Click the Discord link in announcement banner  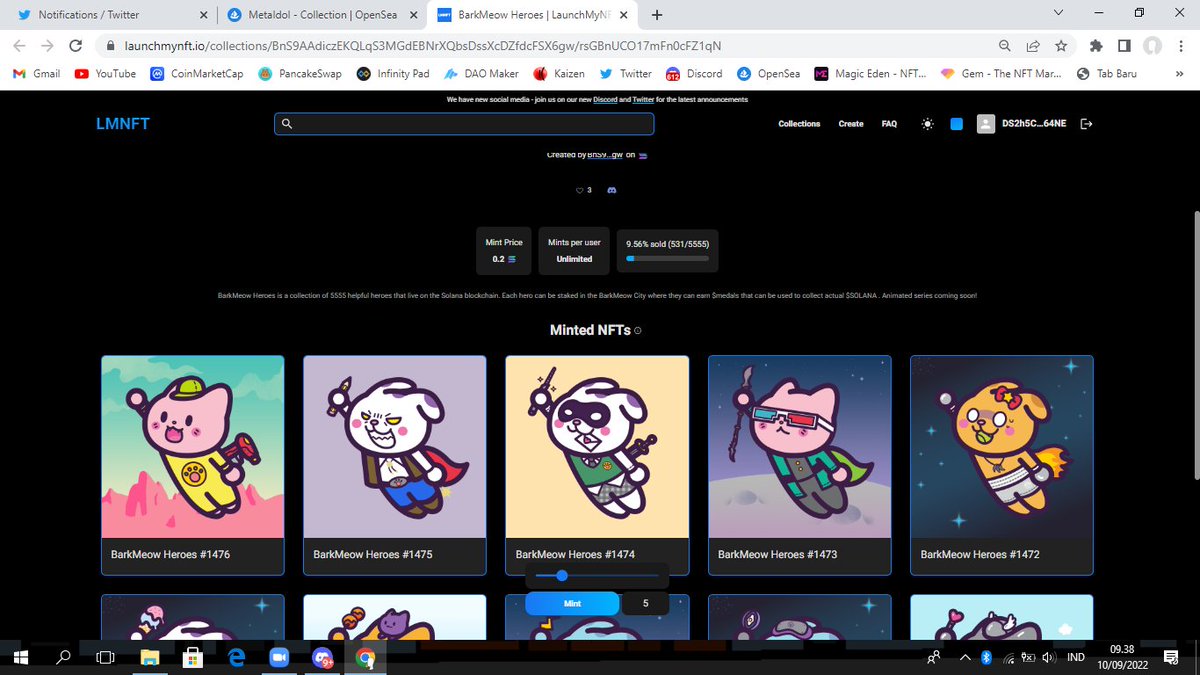click(x=605, y=100)
